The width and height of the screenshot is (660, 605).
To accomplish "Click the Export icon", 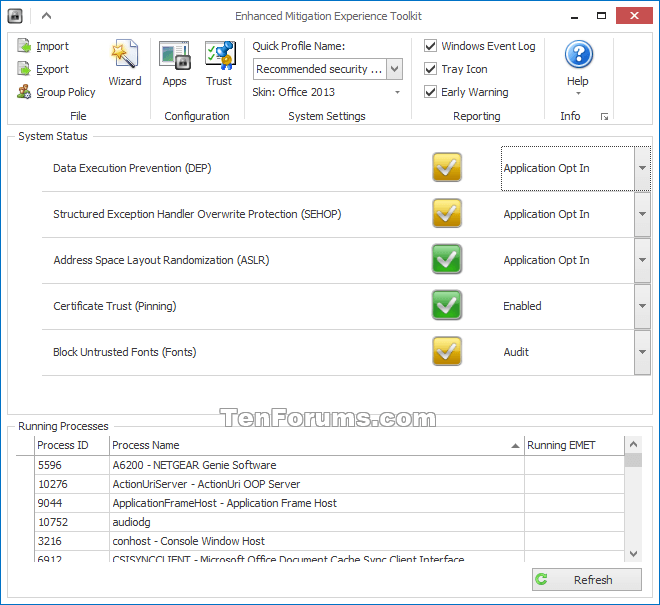I will coord(24,69).
